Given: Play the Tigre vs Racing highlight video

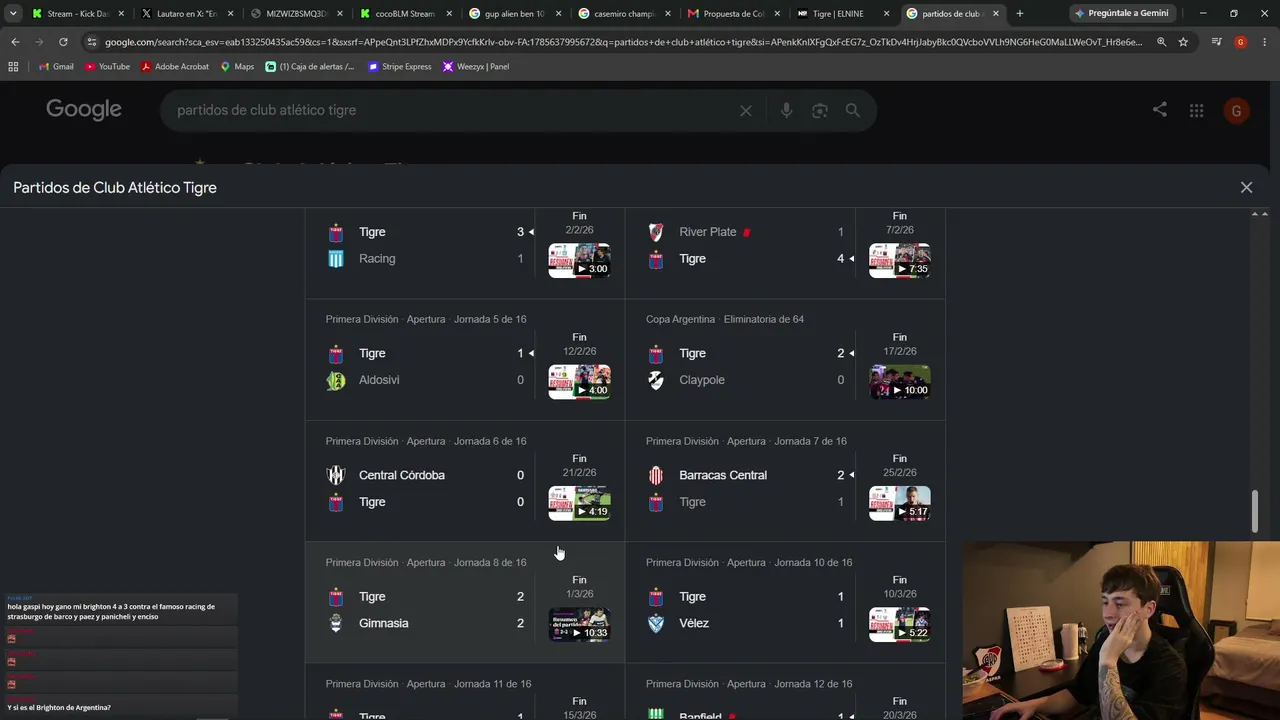Looking at the screenshot, I should [x=579, y=260].
